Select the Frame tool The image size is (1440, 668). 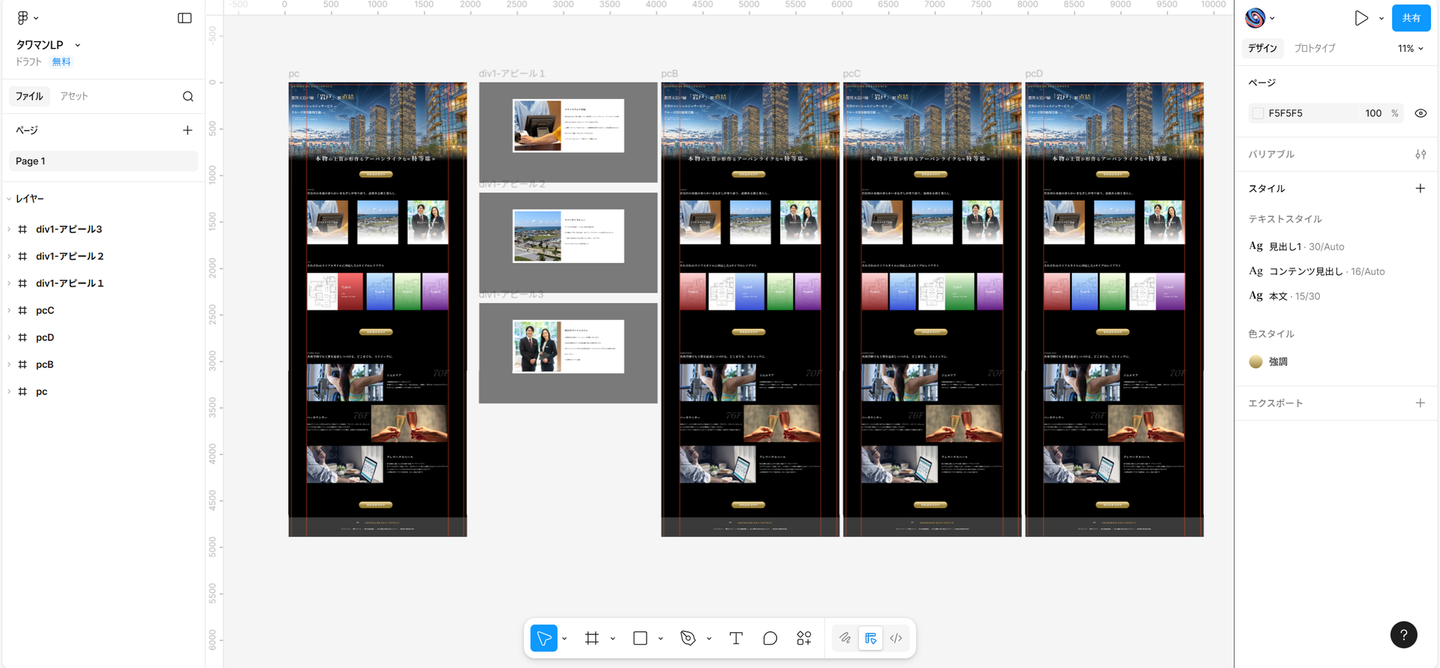[x=592, y=638]
